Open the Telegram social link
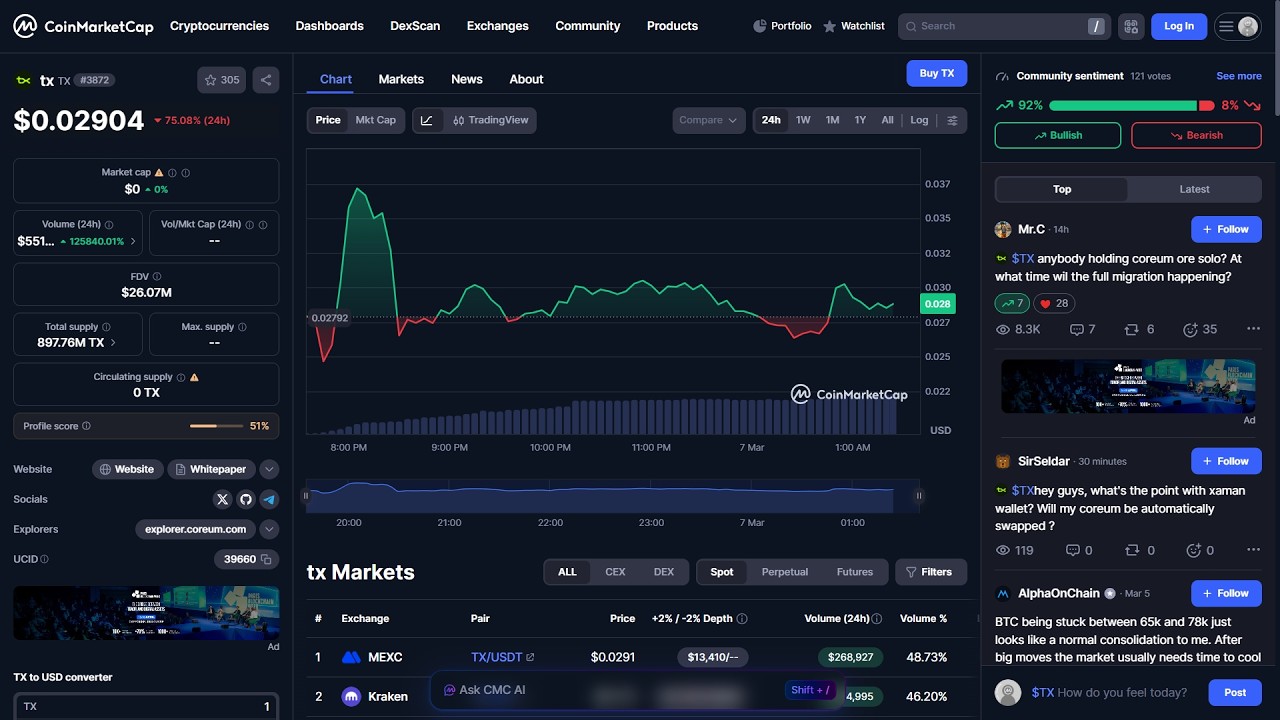 tap(269, 499)
